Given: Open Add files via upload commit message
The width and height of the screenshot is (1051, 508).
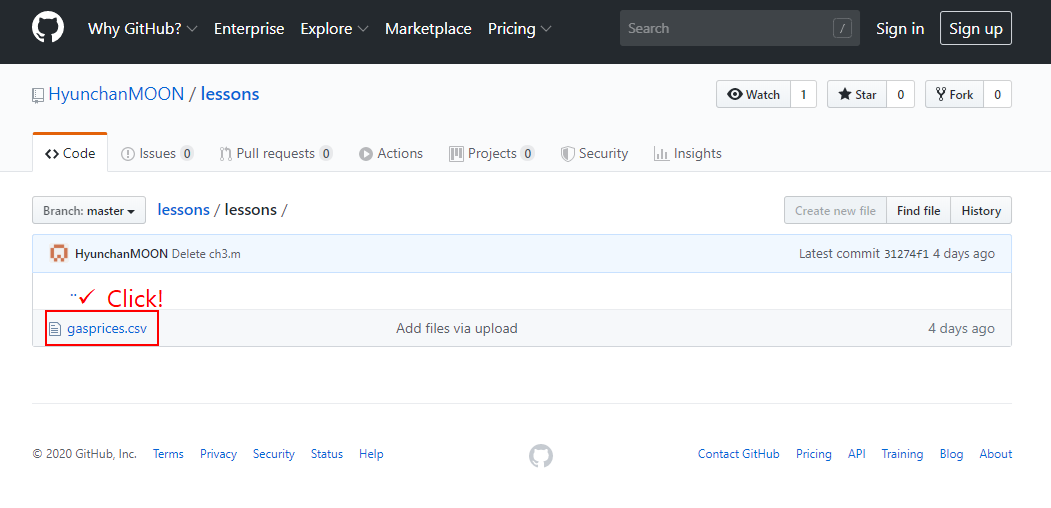Looking at the screenshot, I should coord(456,328).
